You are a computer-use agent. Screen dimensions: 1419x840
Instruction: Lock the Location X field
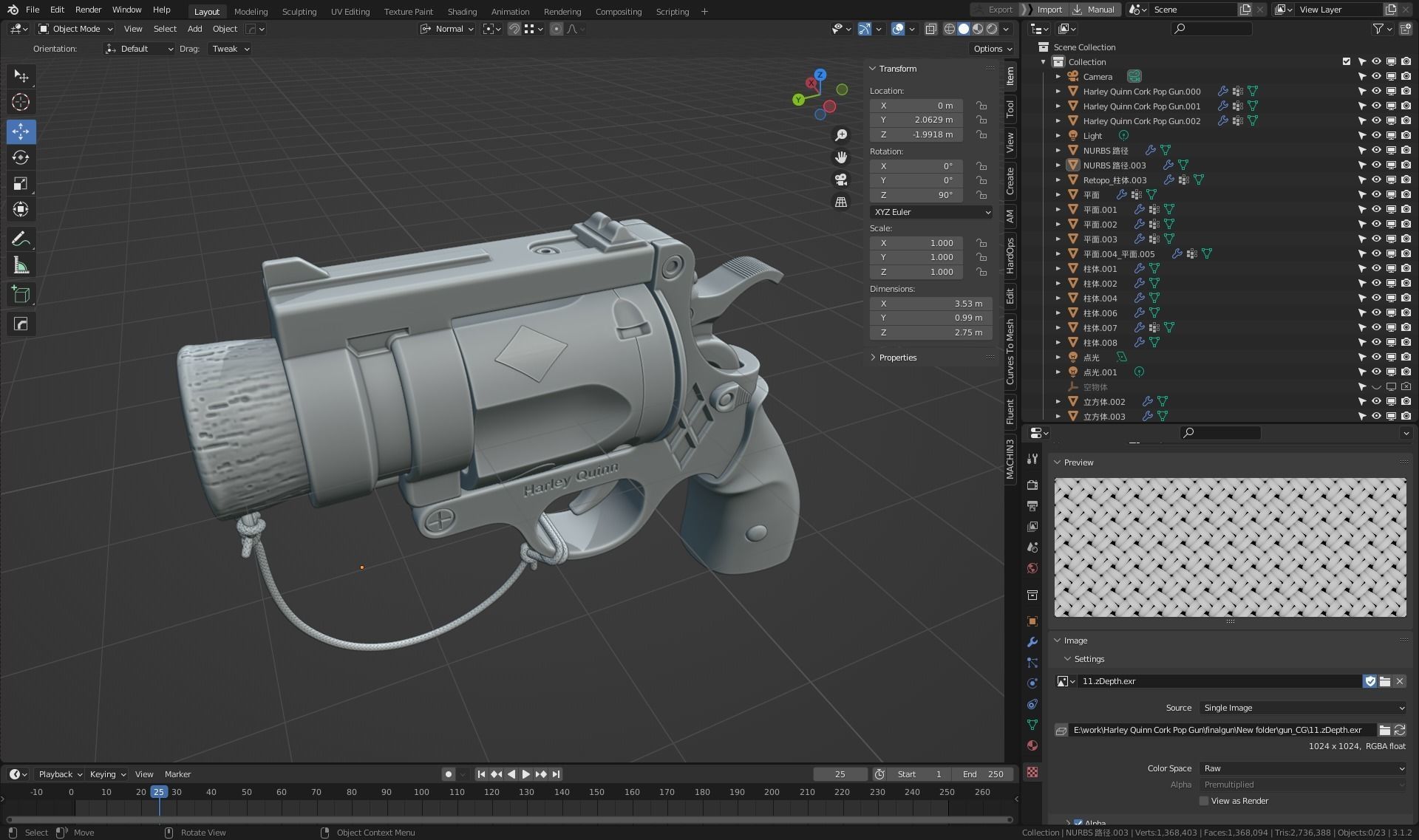pyautogui.click(x=981, y=106)
